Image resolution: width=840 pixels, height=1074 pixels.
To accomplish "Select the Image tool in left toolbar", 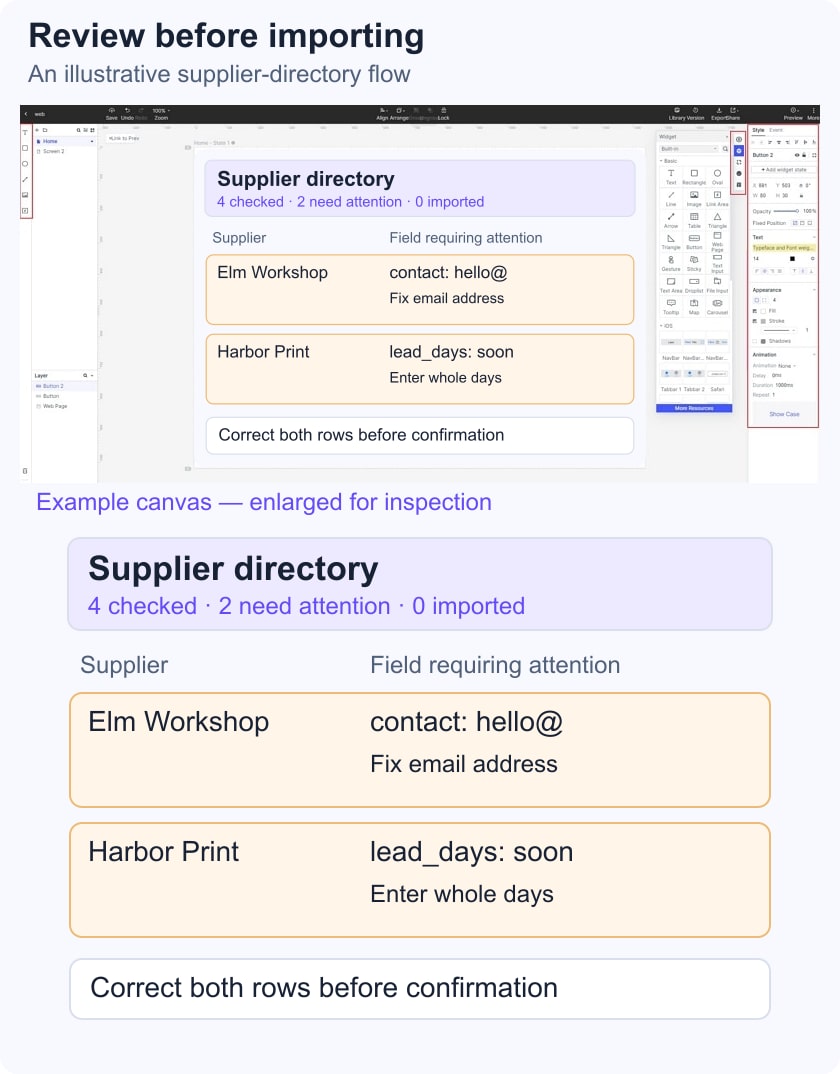I will tap(25, 195).
